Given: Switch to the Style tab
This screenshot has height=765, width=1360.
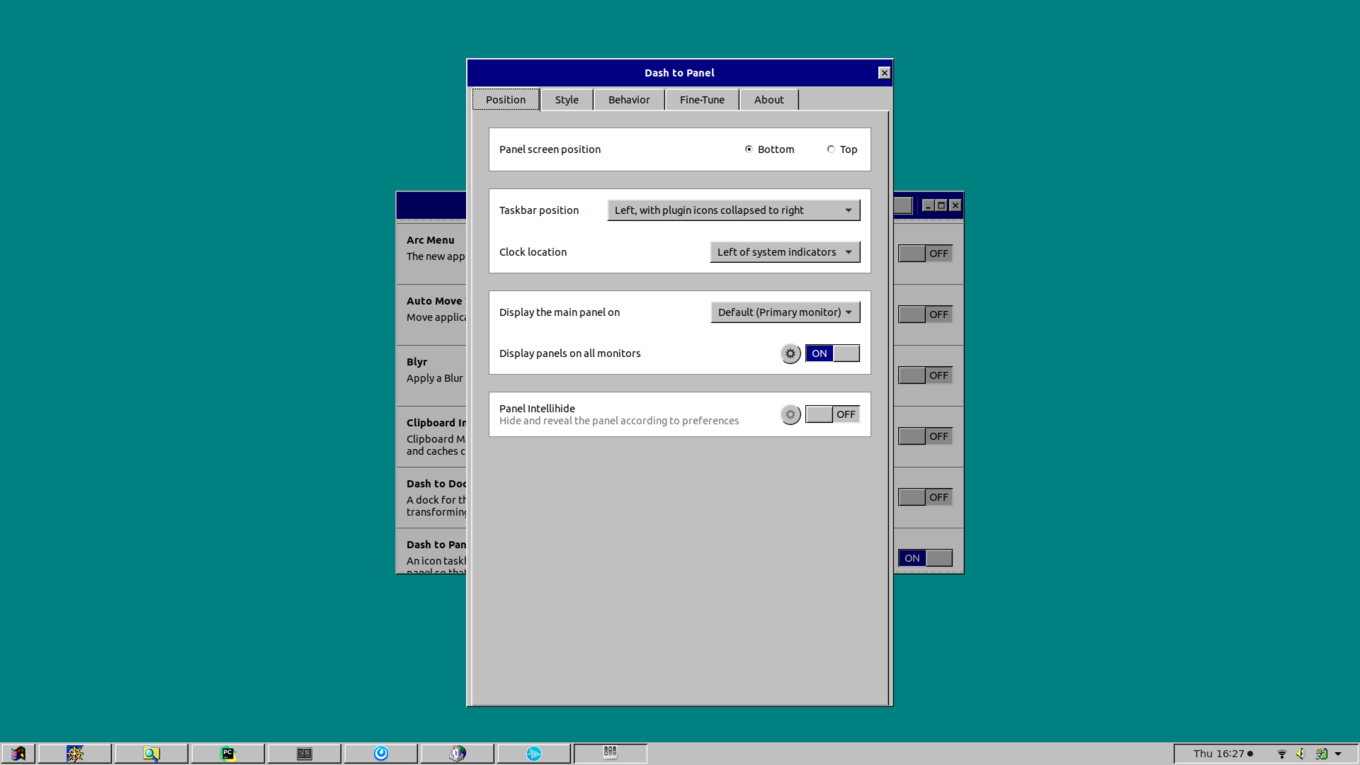Looking at the screenshot, I should pos(567,99).
